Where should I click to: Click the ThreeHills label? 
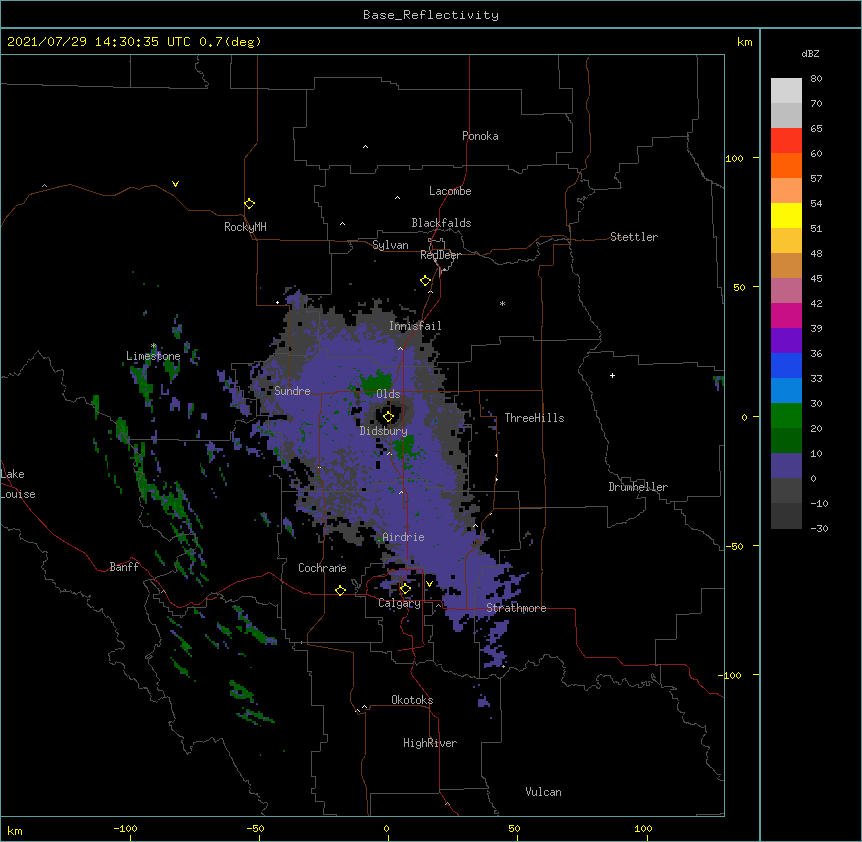coord(534,418)
